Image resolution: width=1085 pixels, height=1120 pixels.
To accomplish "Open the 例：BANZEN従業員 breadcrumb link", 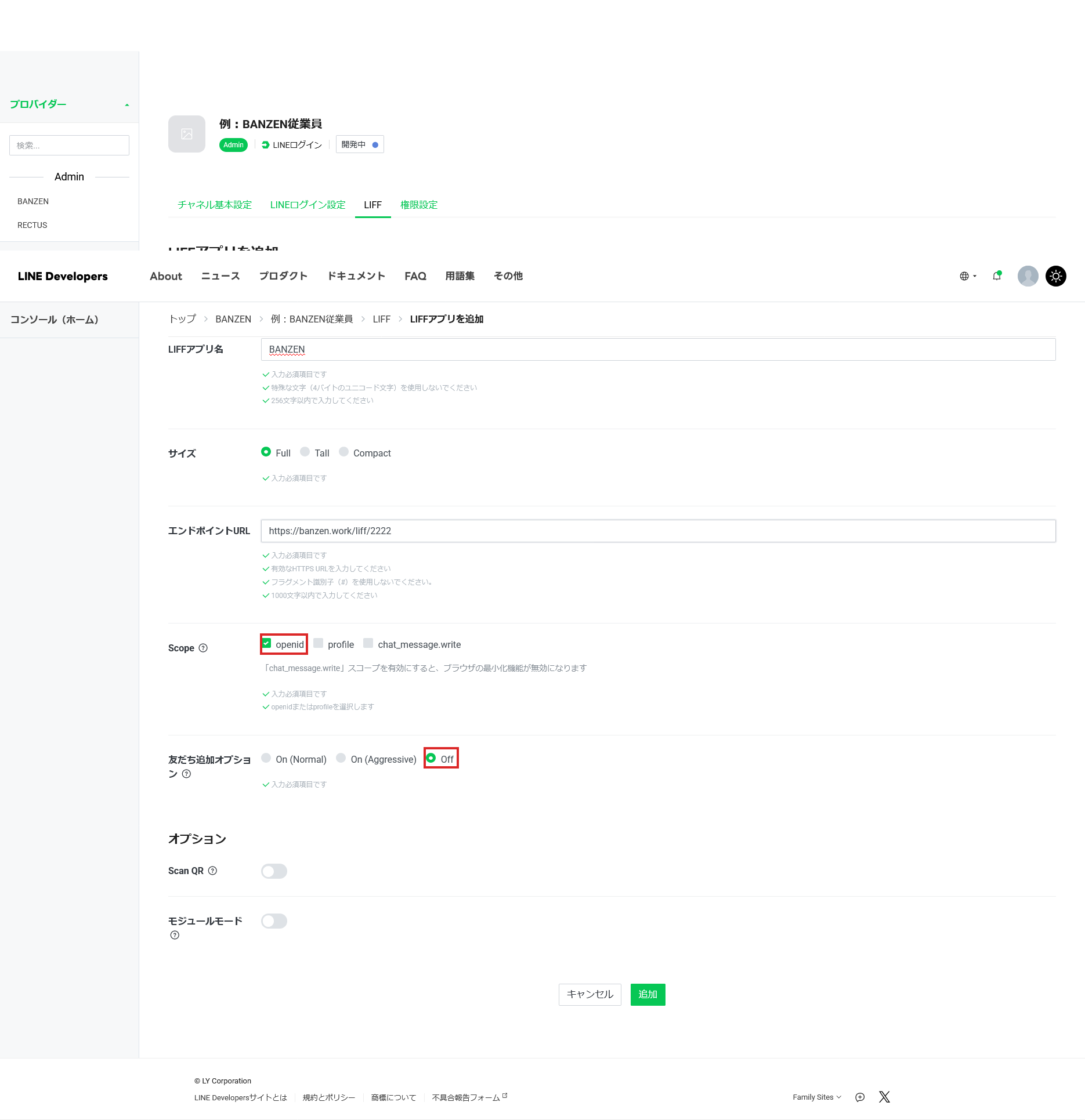I will coord(312,319).
